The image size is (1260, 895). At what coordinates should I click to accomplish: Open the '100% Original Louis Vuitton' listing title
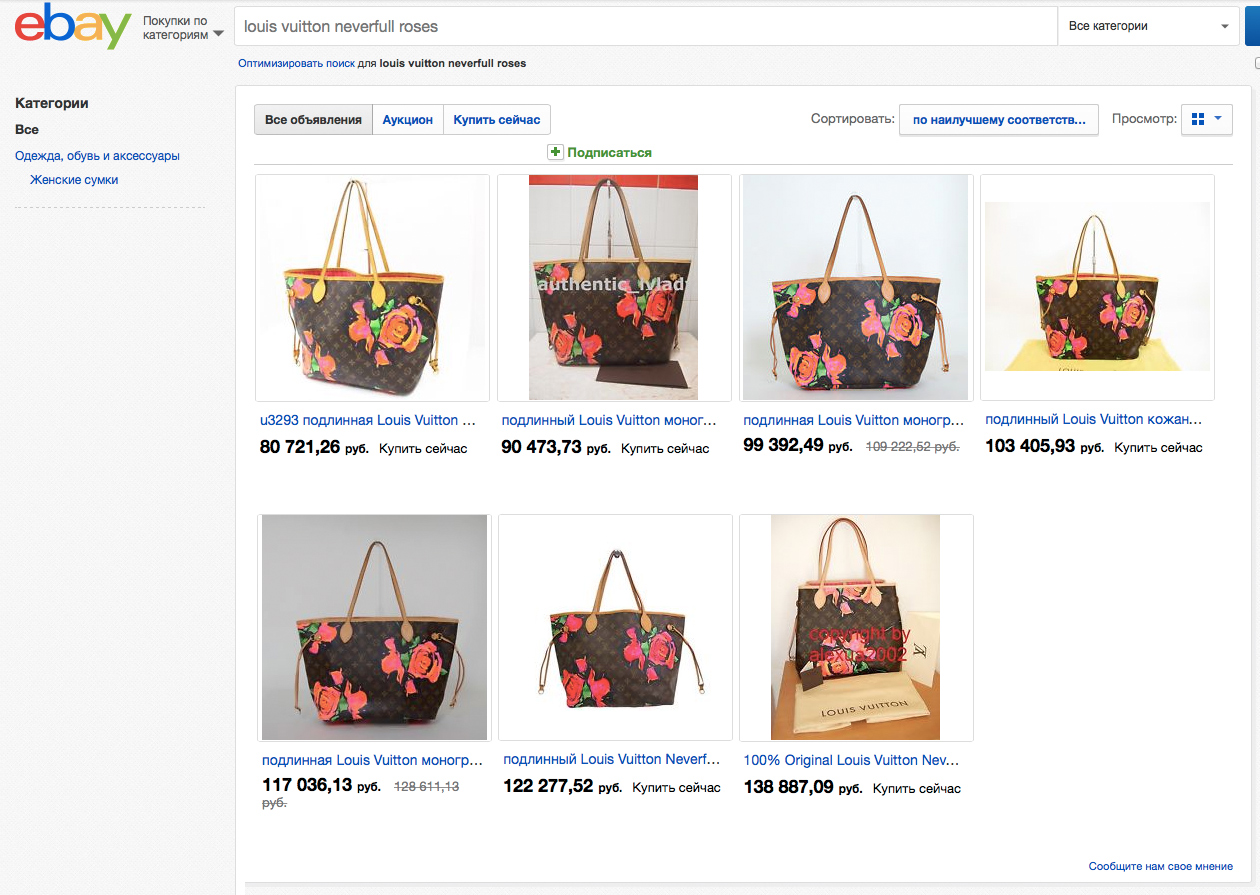851,760
